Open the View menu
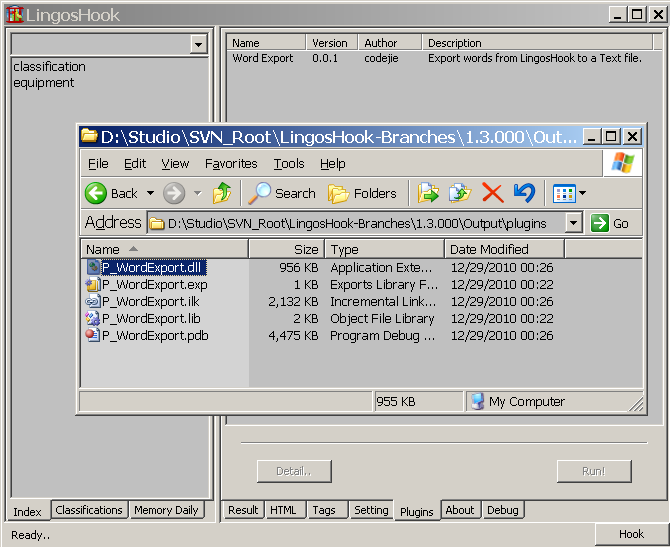Screen dimensions: 670x547 175,164
